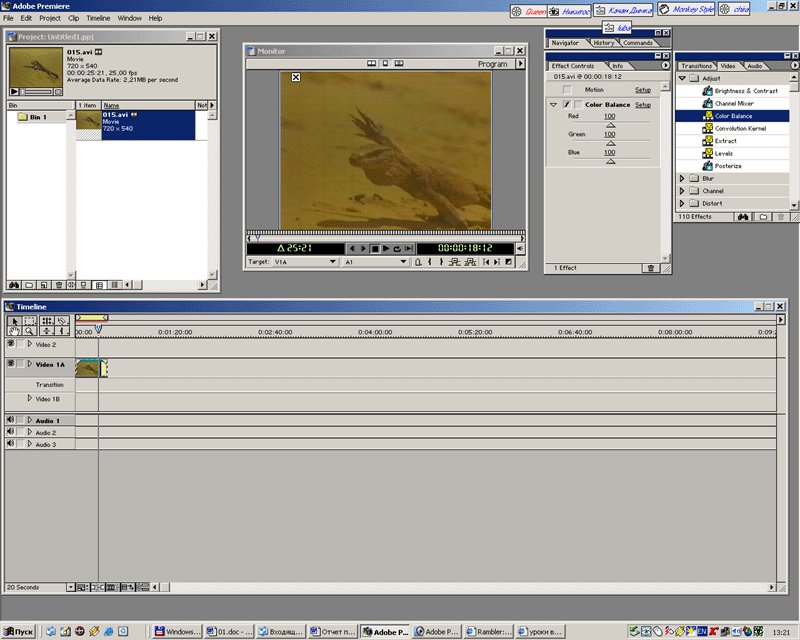Play the clip preview thumbnail in Project window
The image size is (800, 640).
coord(13,91)
